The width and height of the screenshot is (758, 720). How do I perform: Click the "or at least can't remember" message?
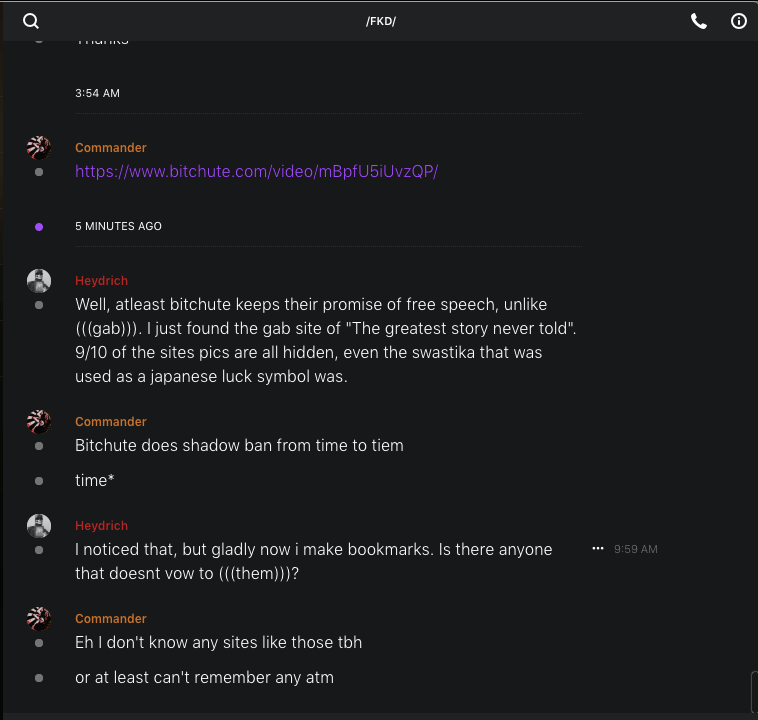point(204,677)
